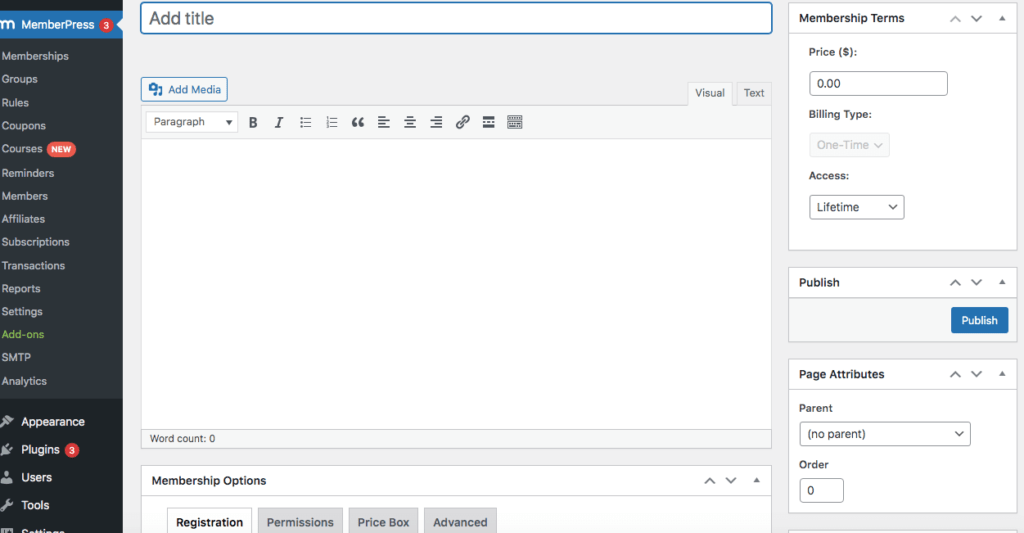Viewport: 1024px width, 533px height.
Task: Collapse the Membership Terms panel
Action: pyautogui.click(x=1002, y=18)
